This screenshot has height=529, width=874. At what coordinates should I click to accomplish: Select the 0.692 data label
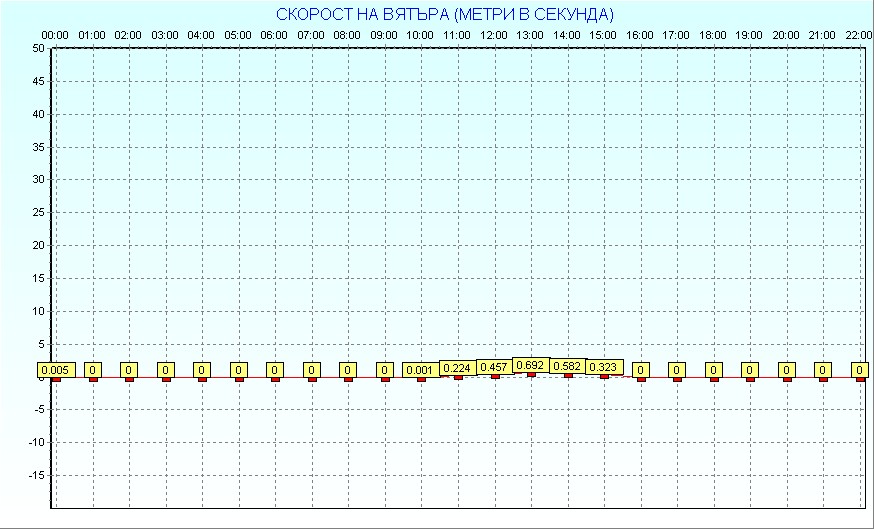[530, 365]
